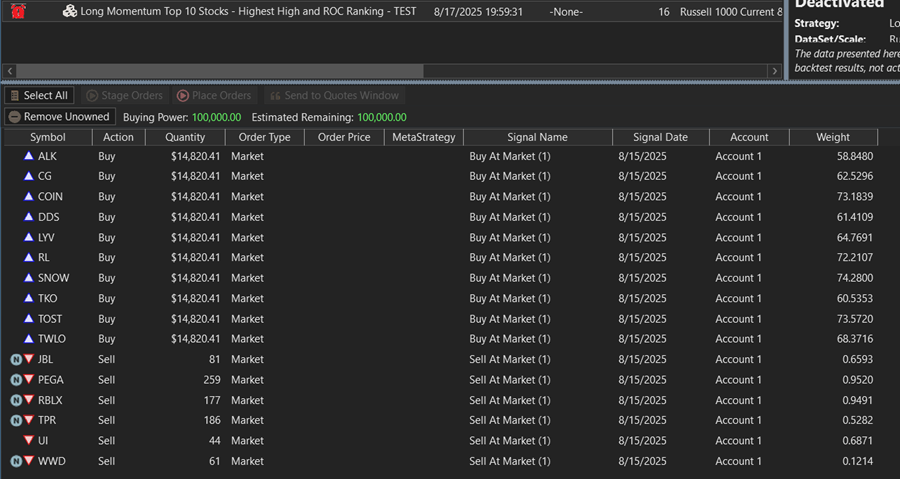Click the sell triangle icon for WWD
900x479 pixels.
point(29,461)
